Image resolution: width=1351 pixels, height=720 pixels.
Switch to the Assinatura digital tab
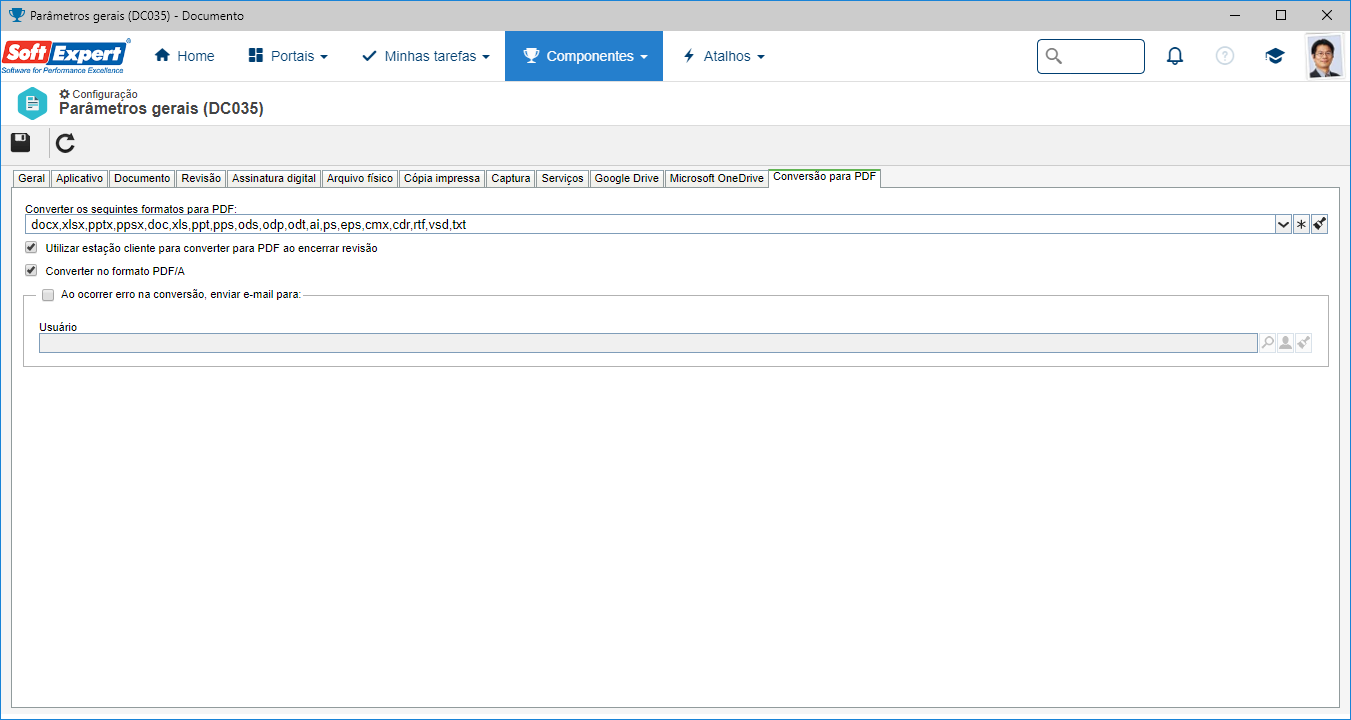pyautogui.click(x=274, y=178)
